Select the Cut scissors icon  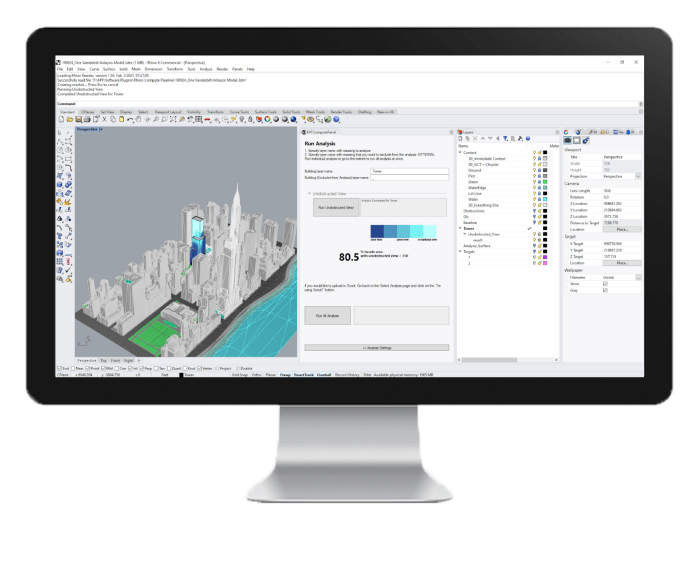(x=103, y=120)
